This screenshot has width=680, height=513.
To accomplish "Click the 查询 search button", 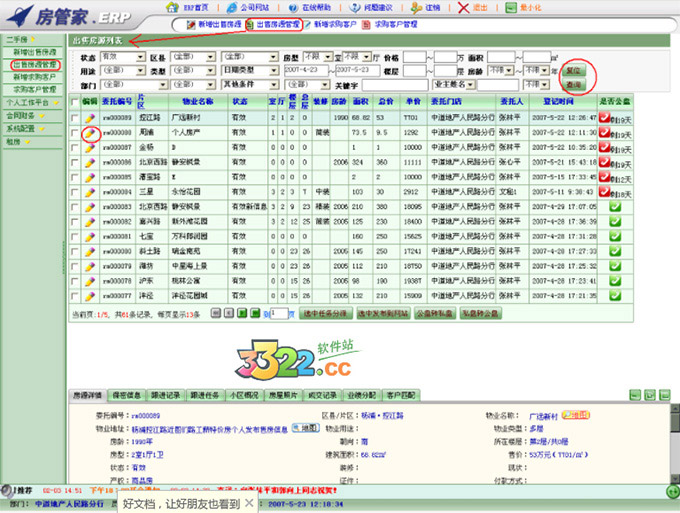I will coord(572,85).
